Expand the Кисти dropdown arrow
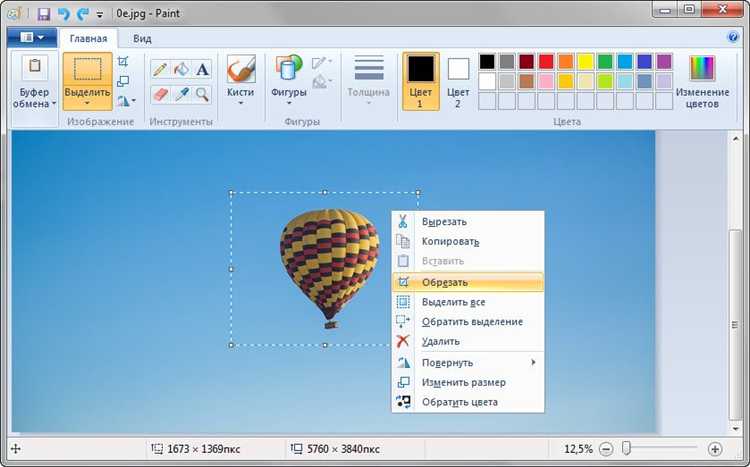This screenshot has width=750, height=467. 241,103
